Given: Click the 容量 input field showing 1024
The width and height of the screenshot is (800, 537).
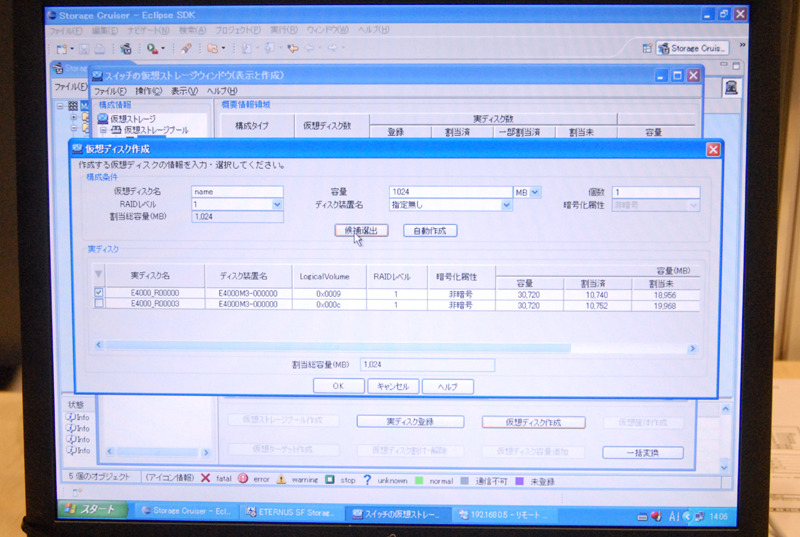Looking at the screenshot, I should coord(451,192).
